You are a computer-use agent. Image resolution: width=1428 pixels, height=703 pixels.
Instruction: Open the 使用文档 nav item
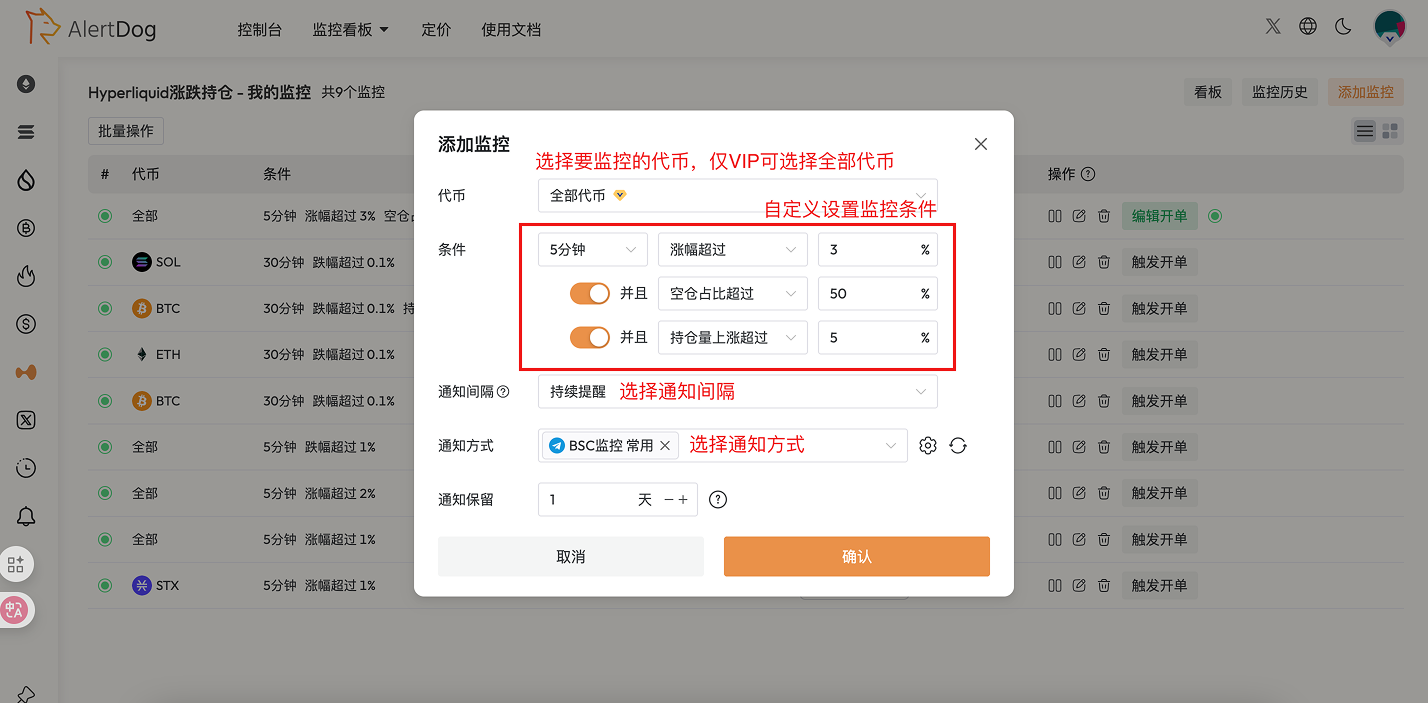click(x=511, y=29)
